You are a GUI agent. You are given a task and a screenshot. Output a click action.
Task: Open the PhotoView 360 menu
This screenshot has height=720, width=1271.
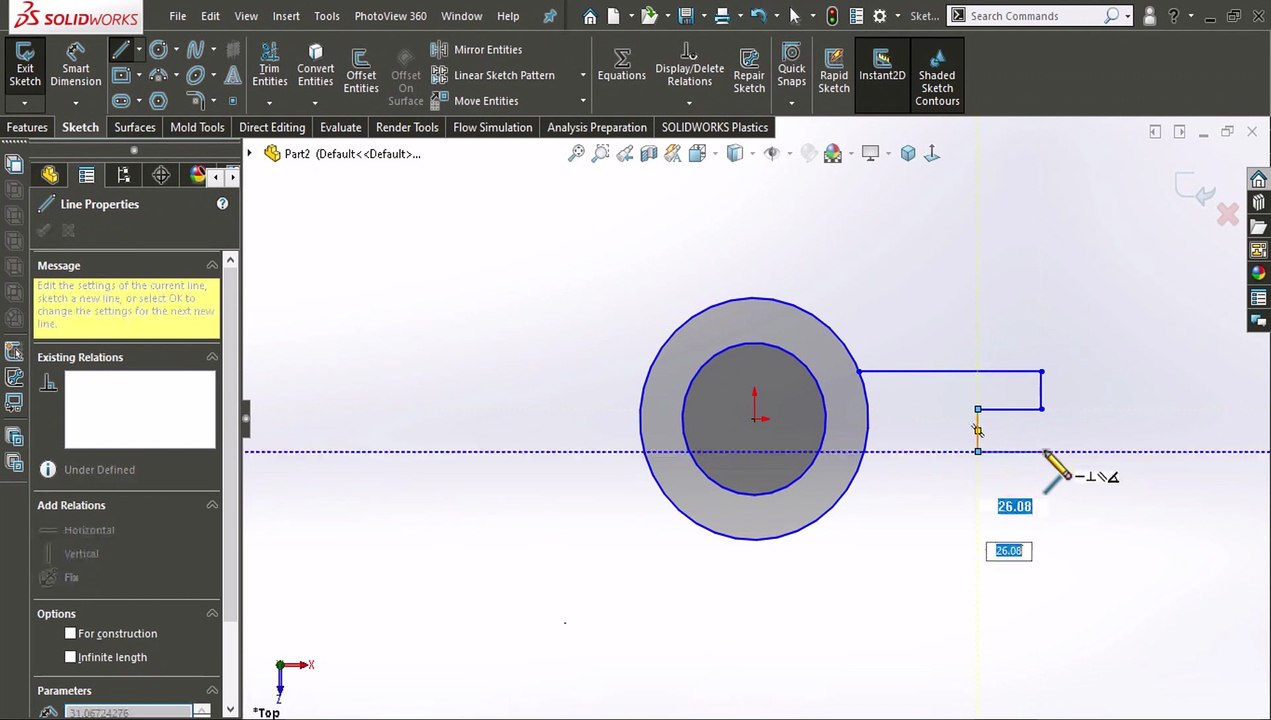(390, 16)
